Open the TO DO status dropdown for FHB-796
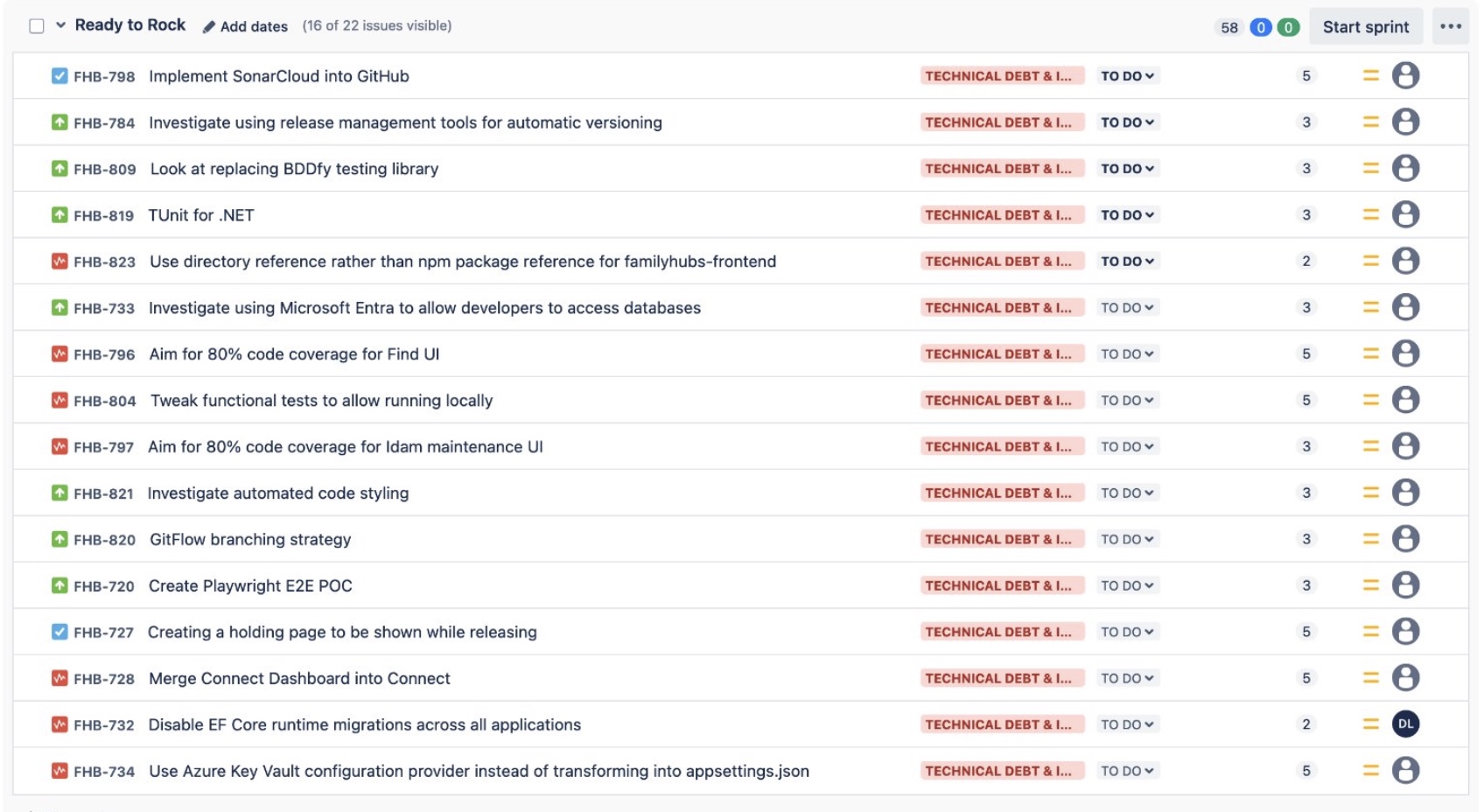 pyautogui.click(x=1128, y=354)
